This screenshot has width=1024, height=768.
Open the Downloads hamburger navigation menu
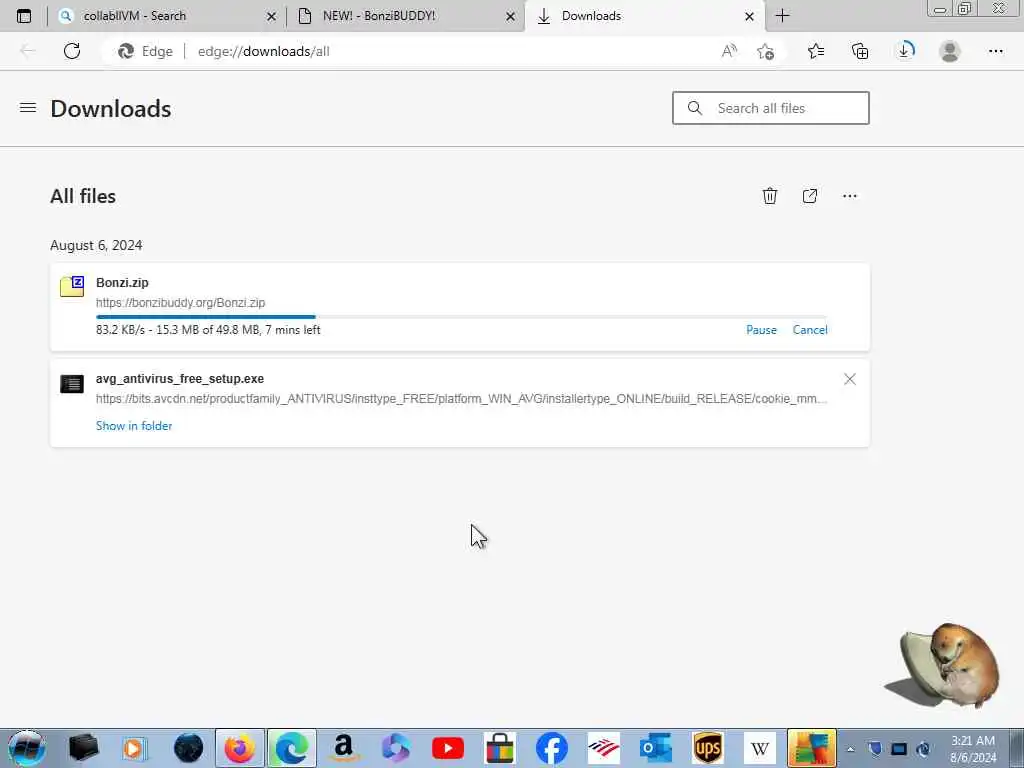[27, 108]
